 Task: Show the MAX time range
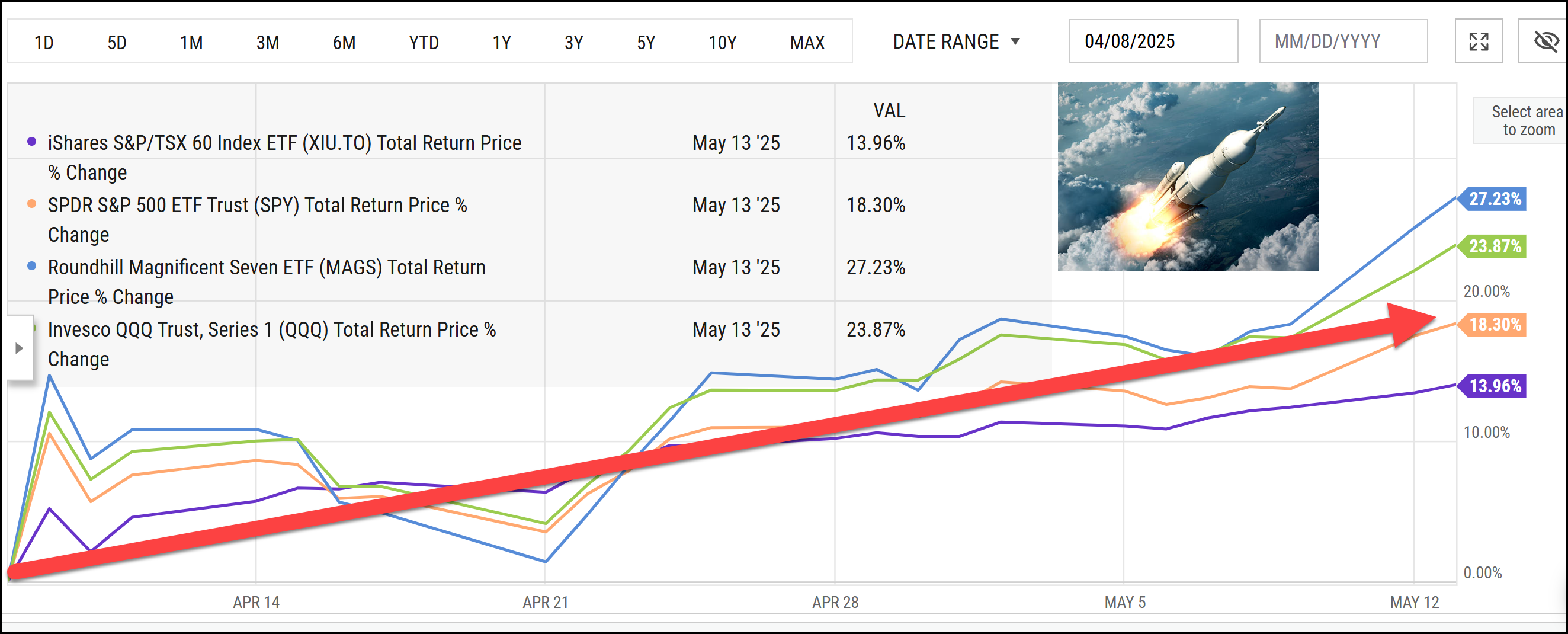point(807,42)
